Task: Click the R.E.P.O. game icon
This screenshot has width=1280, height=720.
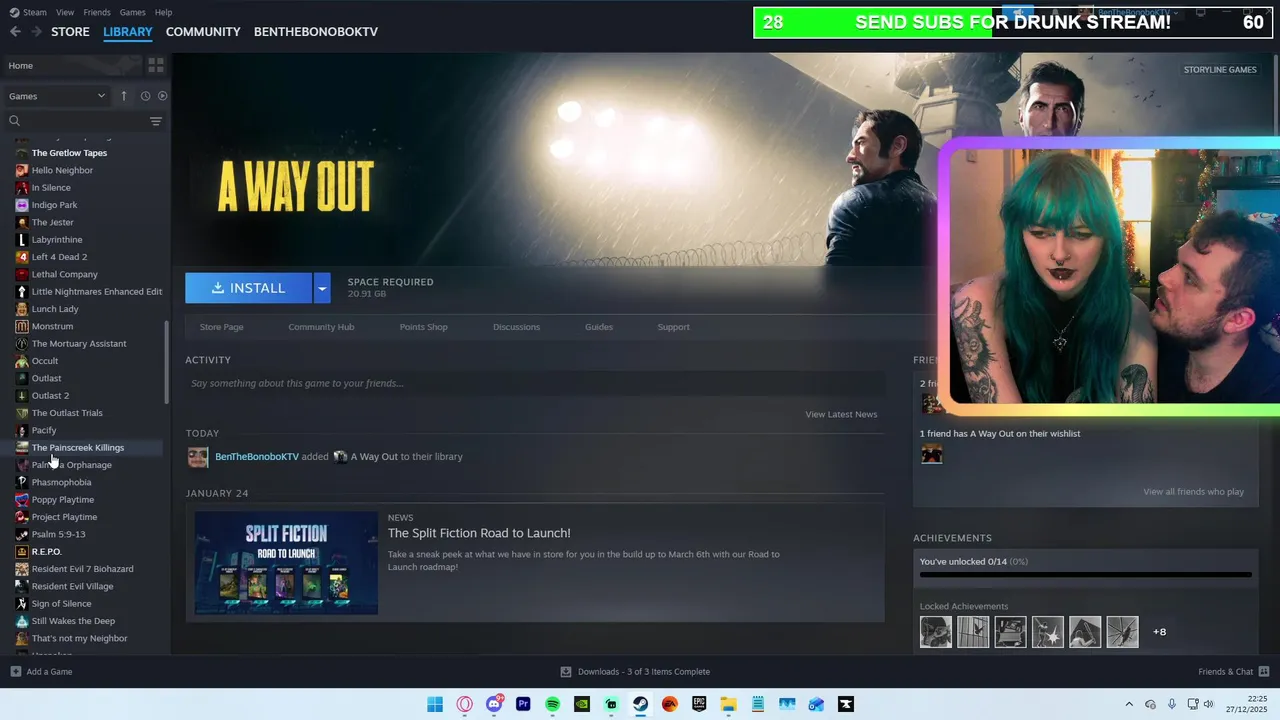Action: pyautogui.click(x=22, y=552)
